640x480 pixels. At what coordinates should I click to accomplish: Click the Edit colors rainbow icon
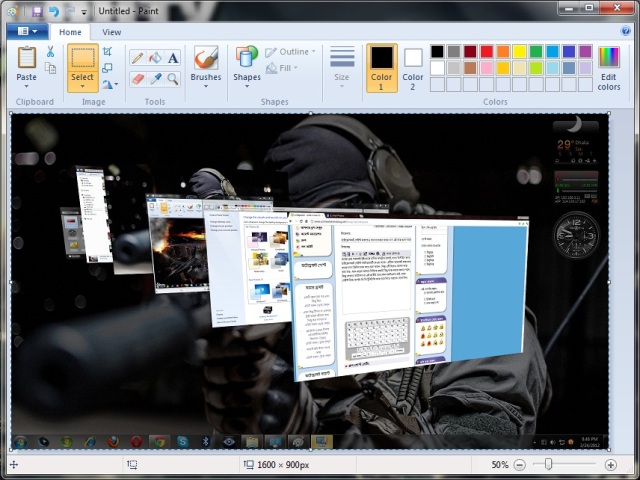pyautogui.click(x=609, y=57)
